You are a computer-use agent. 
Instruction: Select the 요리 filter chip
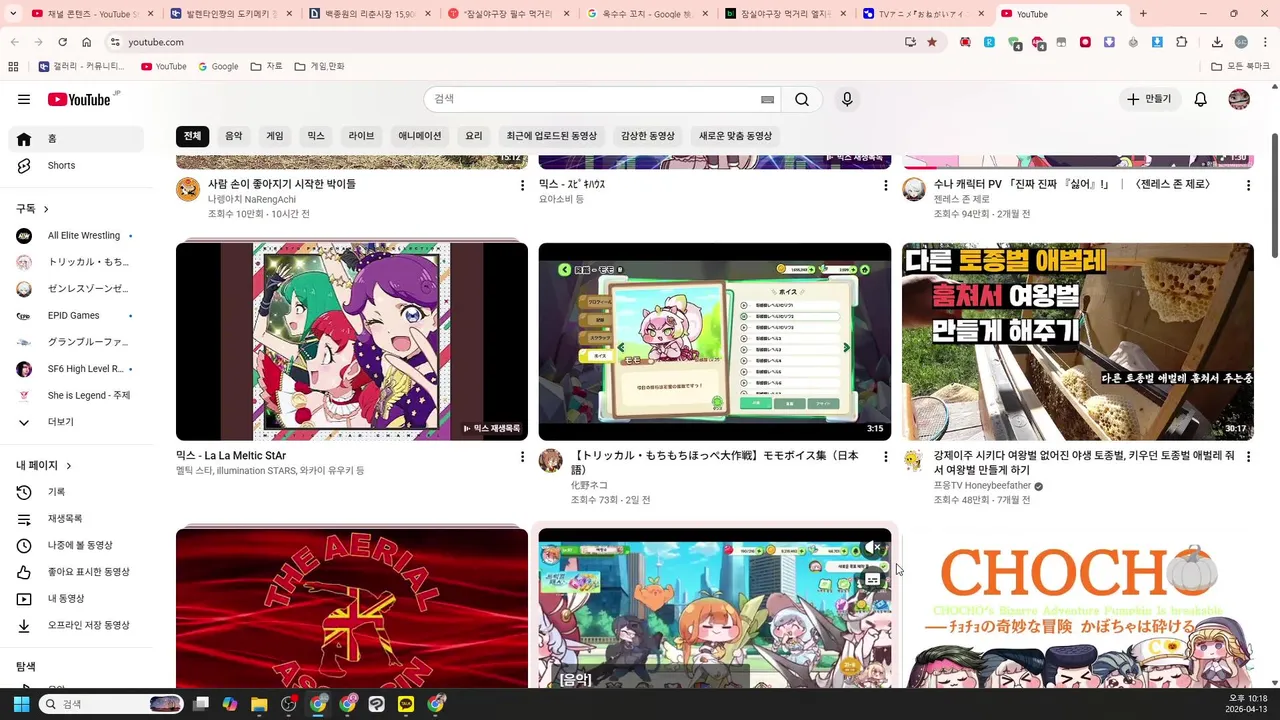click(474, 136)
